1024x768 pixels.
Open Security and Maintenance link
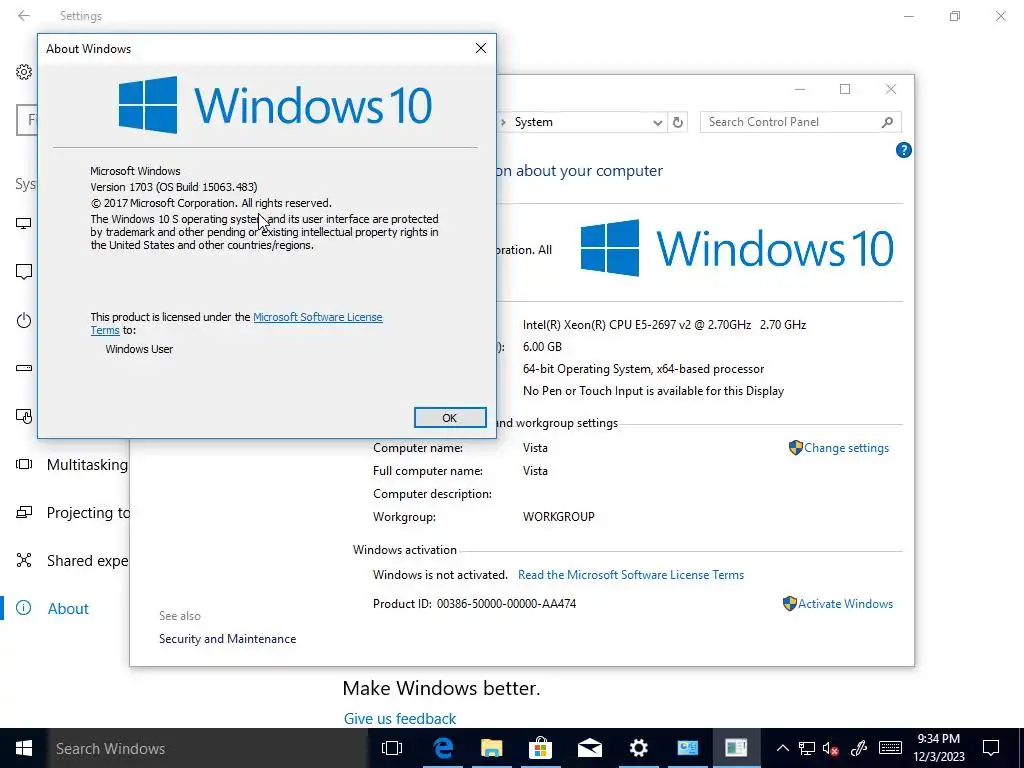click(x=227, y=639)
